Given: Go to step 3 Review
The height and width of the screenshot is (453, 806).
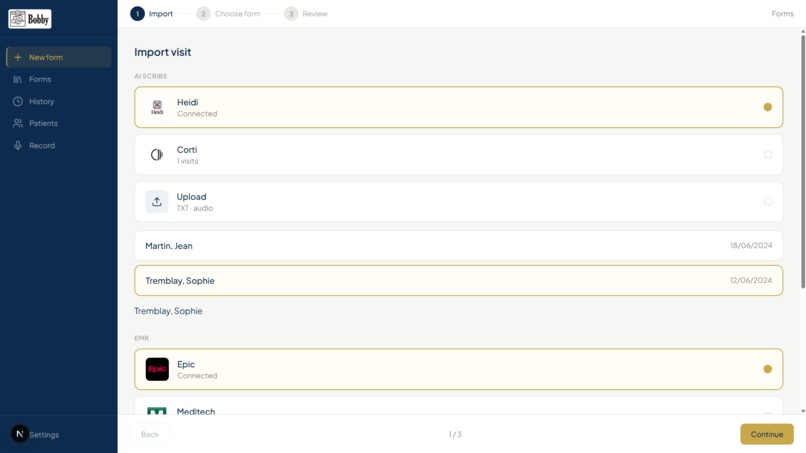Looking at the screenshot, I should (306, 14).
